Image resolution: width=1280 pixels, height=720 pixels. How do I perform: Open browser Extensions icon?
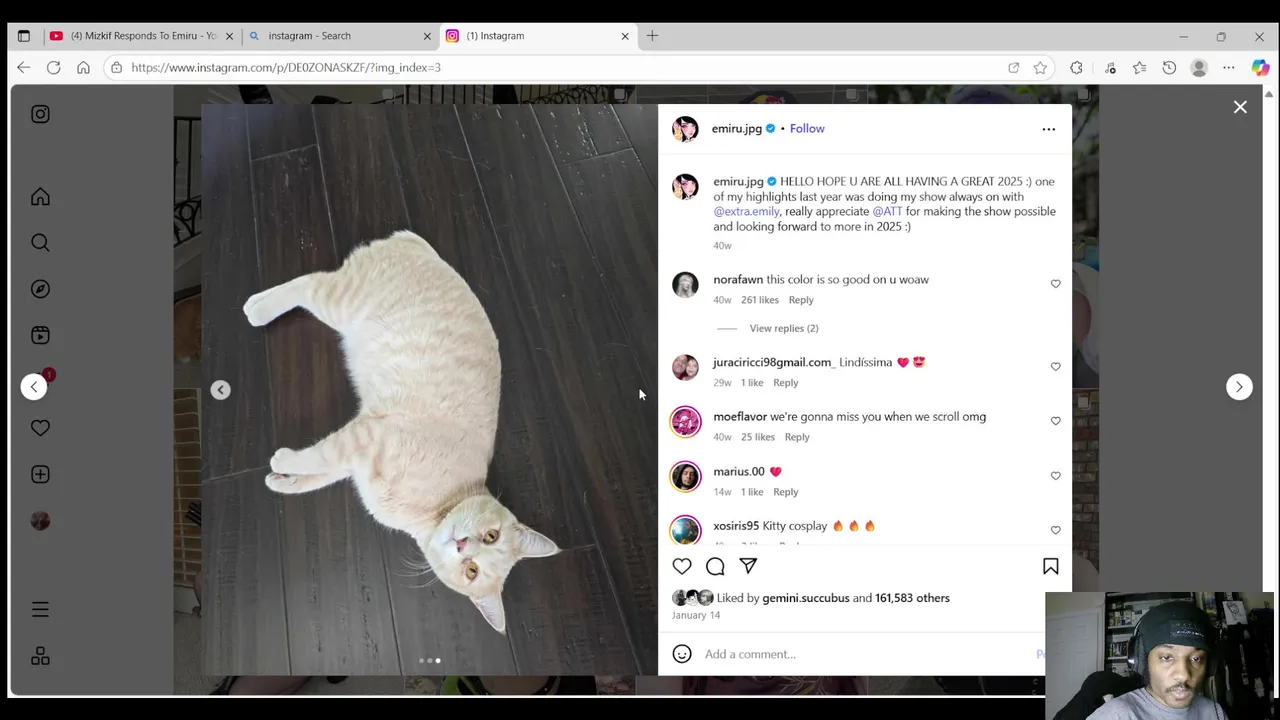(x=1076, y=68)
